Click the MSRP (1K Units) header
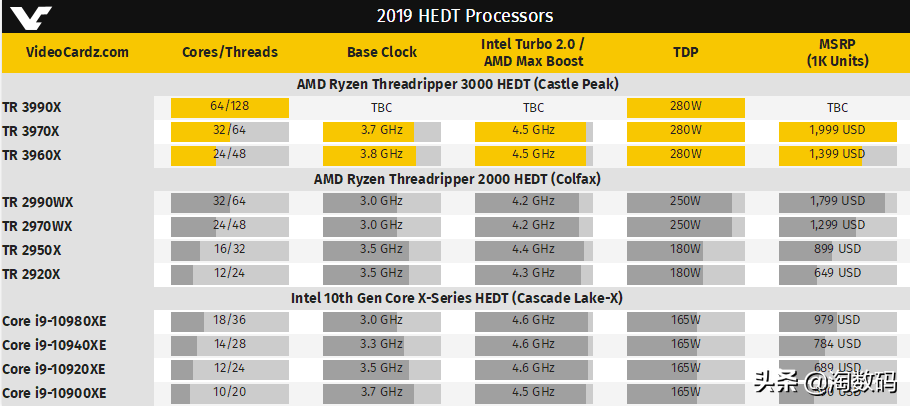The height and width of the screenshot is (406, 910). coord(837,52)
